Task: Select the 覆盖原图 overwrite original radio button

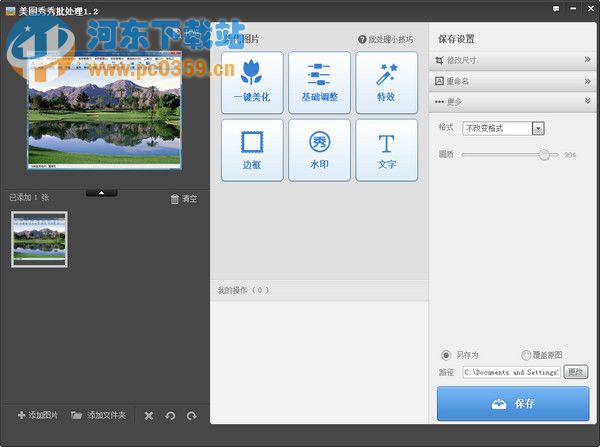Action: pos(526,355)
